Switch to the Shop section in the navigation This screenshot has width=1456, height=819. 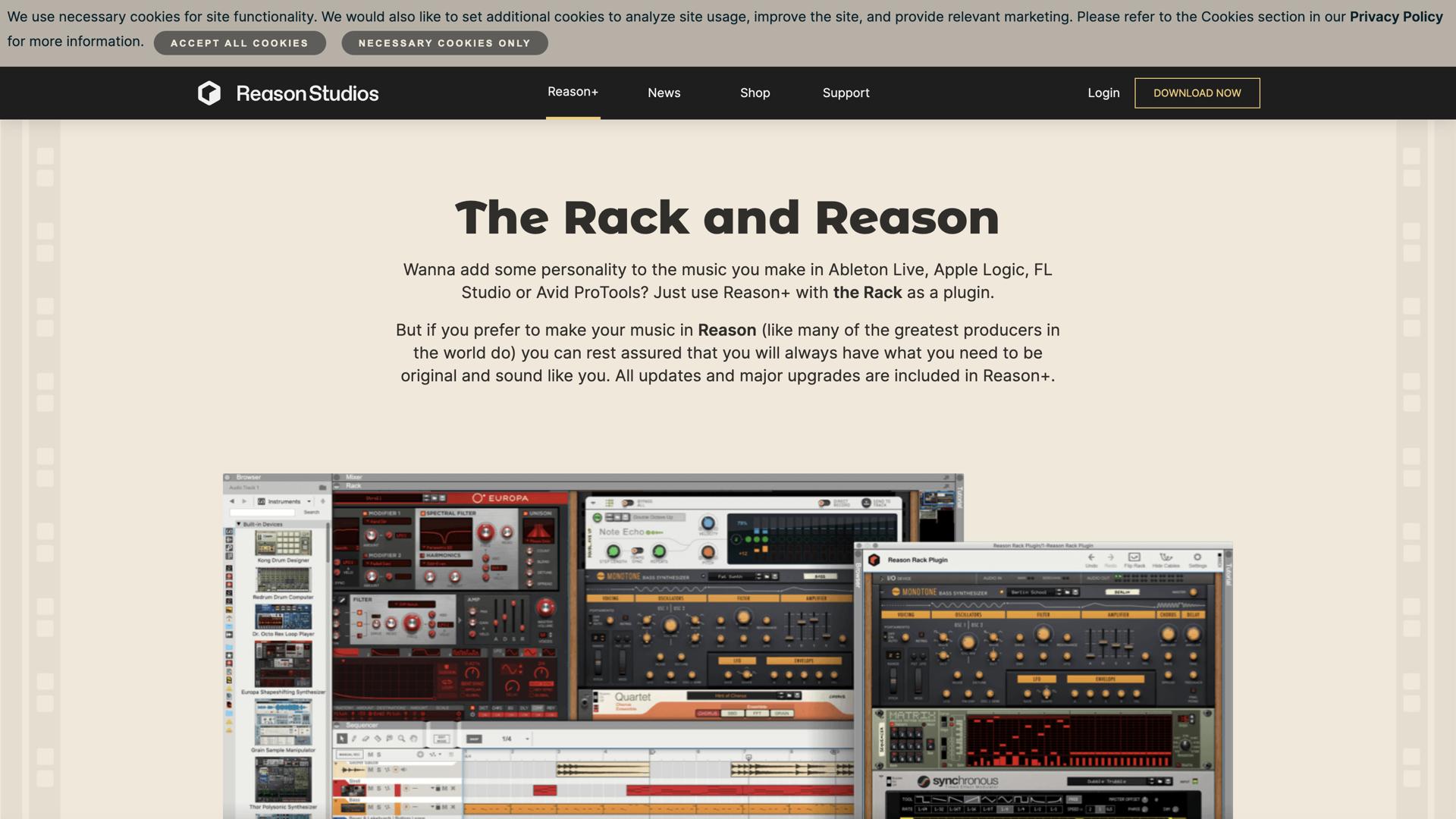click(755, 93)
